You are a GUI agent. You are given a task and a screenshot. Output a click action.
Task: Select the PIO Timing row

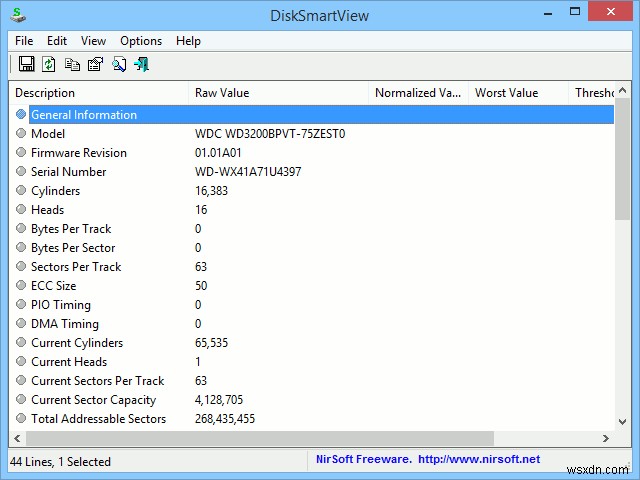click(312, 304)
